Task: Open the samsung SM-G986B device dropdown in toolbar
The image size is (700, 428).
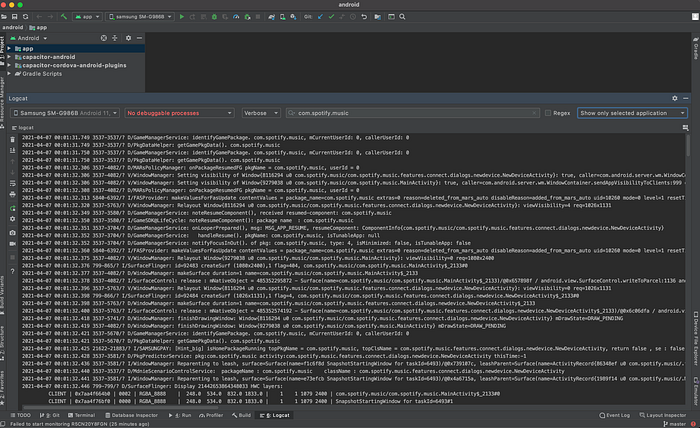Action: tap(140, 17)
